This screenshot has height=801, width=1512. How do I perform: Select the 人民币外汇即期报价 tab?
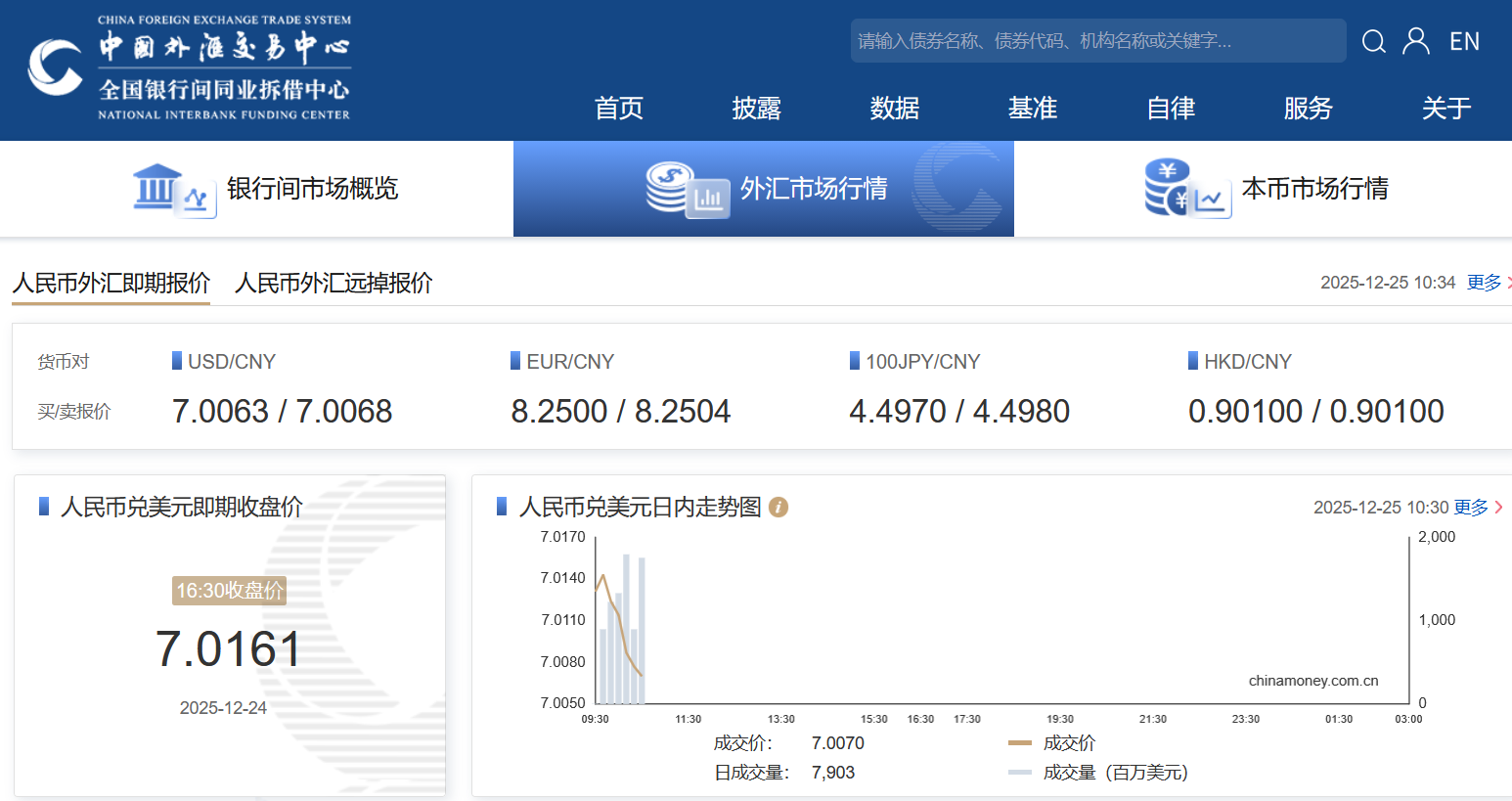pos(111,283)
